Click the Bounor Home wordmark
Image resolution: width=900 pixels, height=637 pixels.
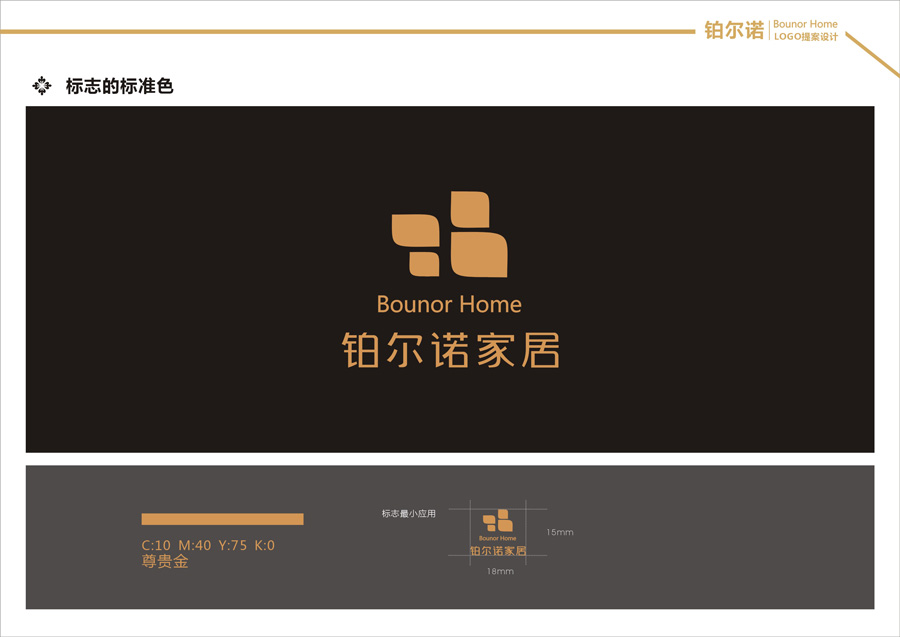pos(450,303)
